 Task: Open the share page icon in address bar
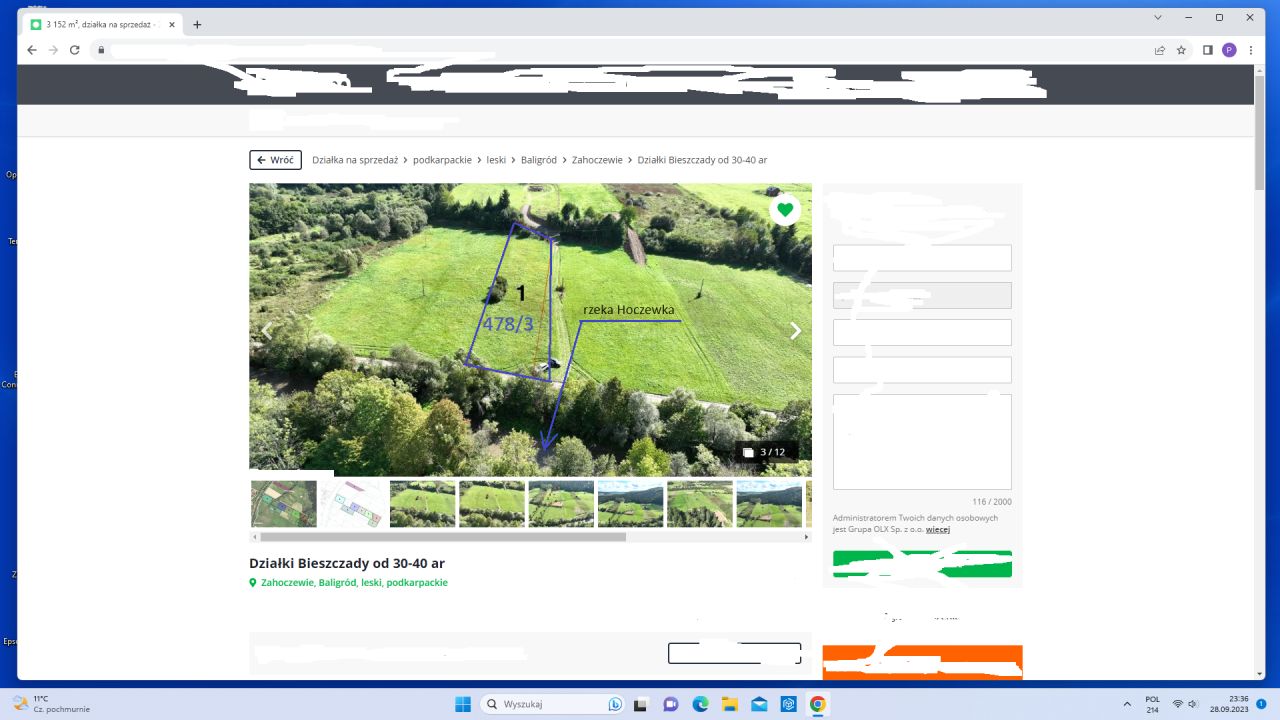tap(1160, 50)
